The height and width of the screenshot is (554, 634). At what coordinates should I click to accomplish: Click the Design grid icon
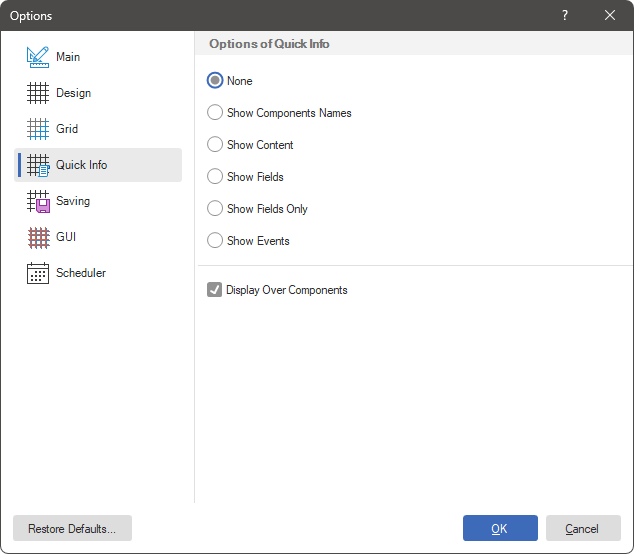38,93
